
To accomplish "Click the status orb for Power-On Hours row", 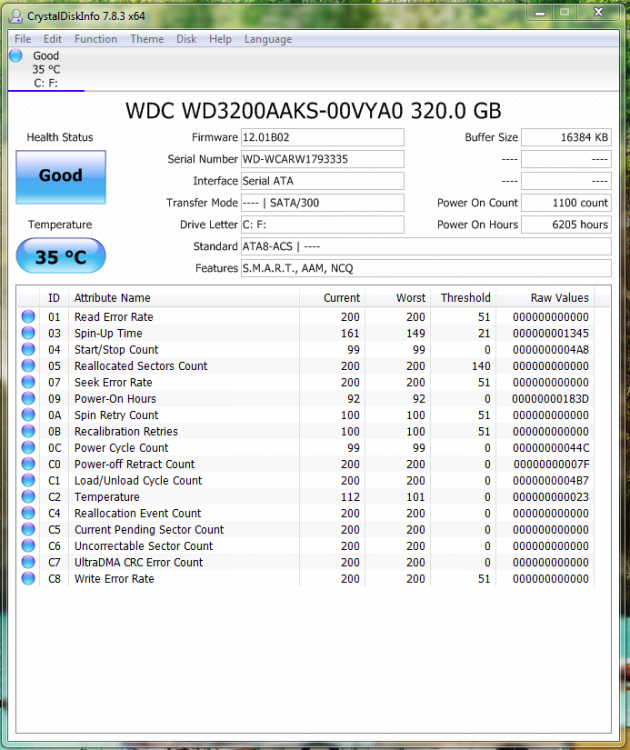I will tap(28, 398).
